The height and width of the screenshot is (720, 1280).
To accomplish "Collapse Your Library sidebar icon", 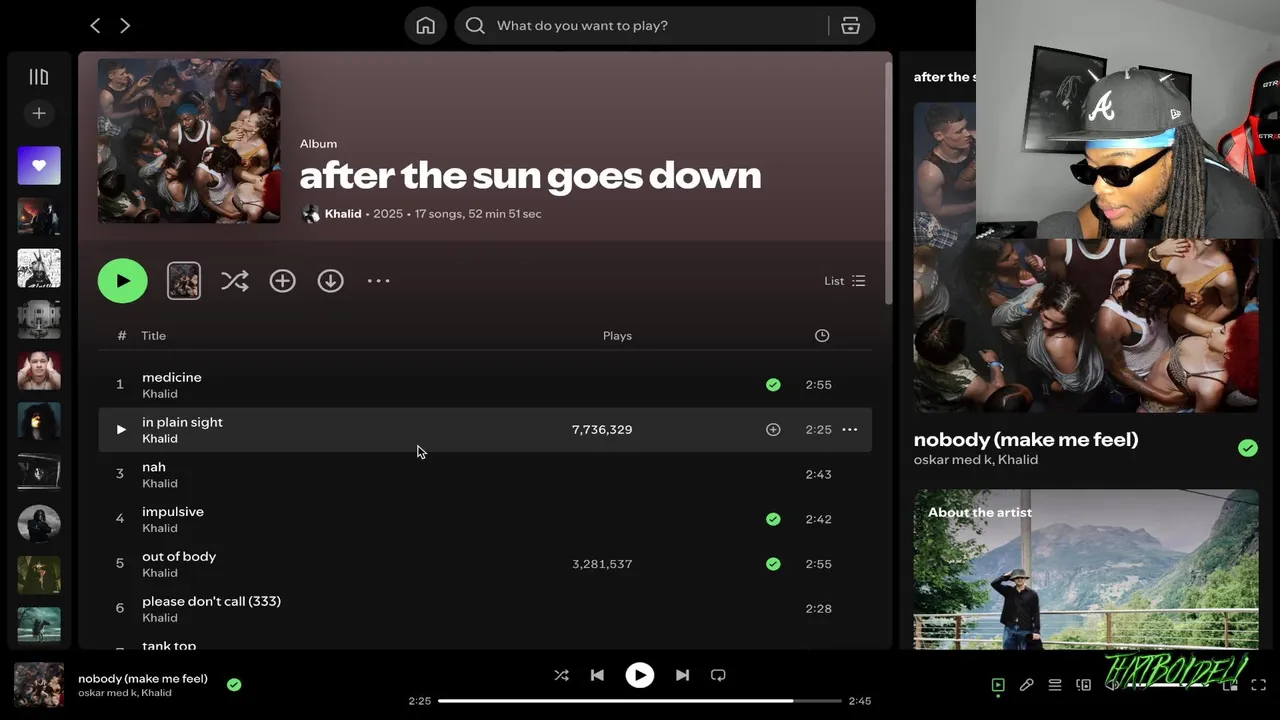I will pyautogui.click(x=39, y=77).
